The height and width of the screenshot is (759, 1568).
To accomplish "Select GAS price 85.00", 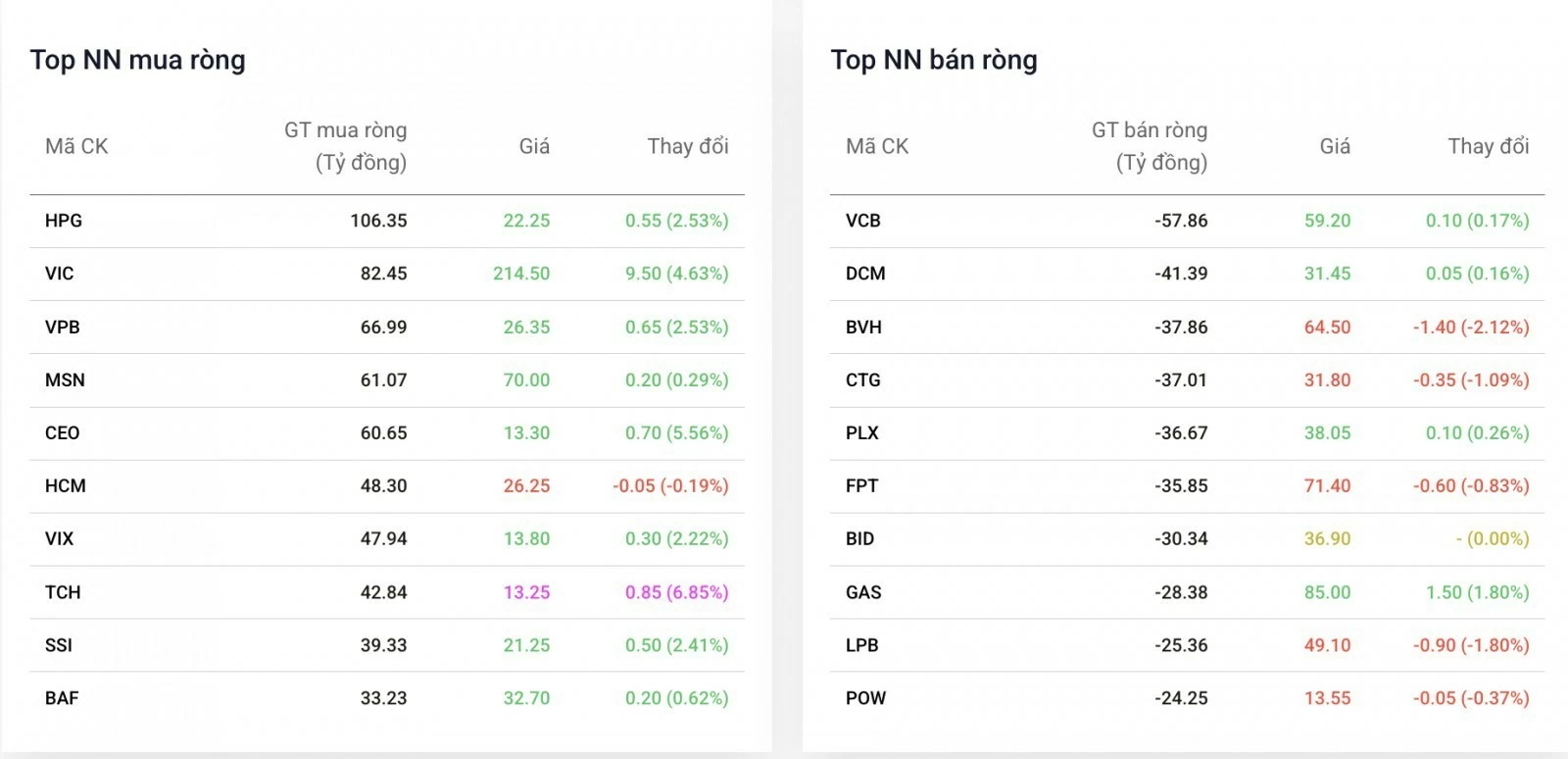I will pos(1327,592).
